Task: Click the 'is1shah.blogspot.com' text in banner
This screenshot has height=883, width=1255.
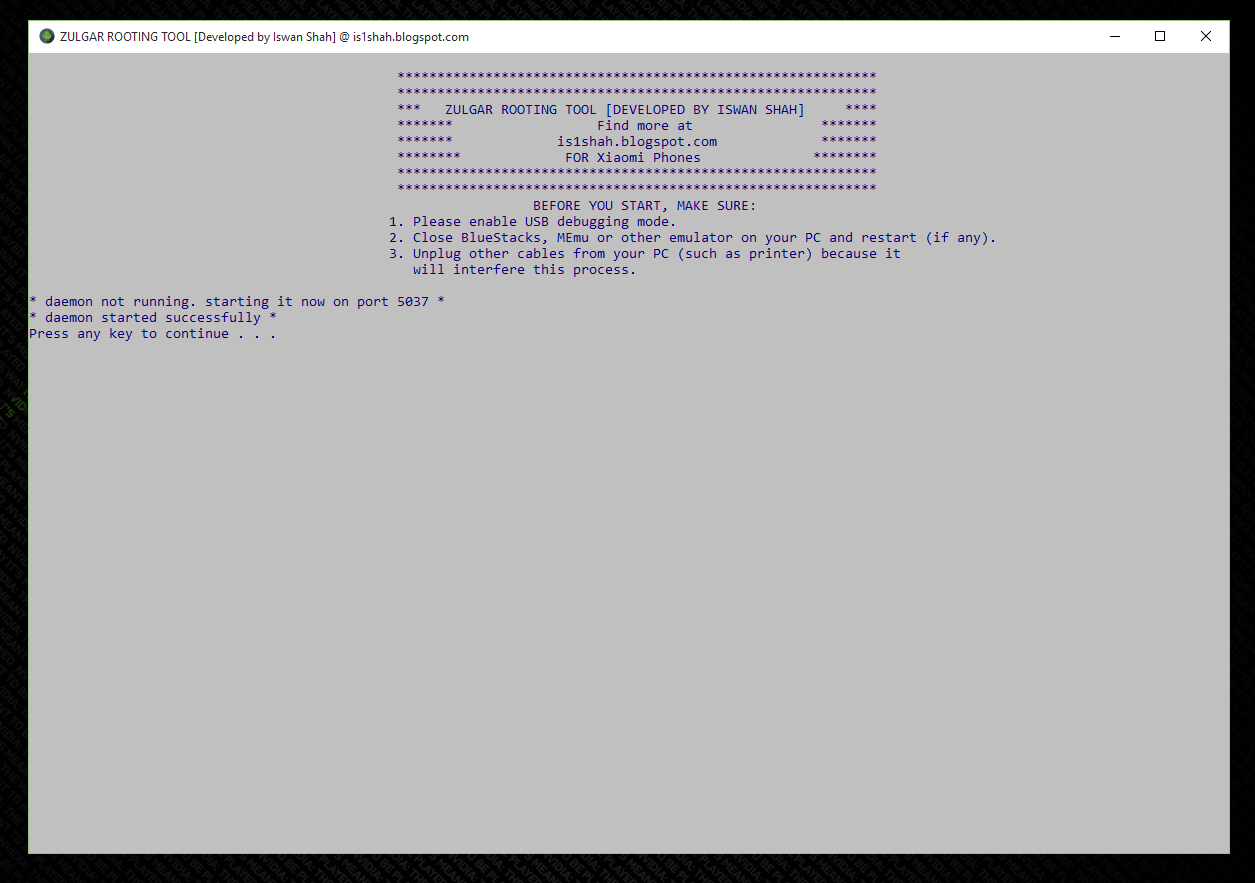Action: [x=637, y=142]
